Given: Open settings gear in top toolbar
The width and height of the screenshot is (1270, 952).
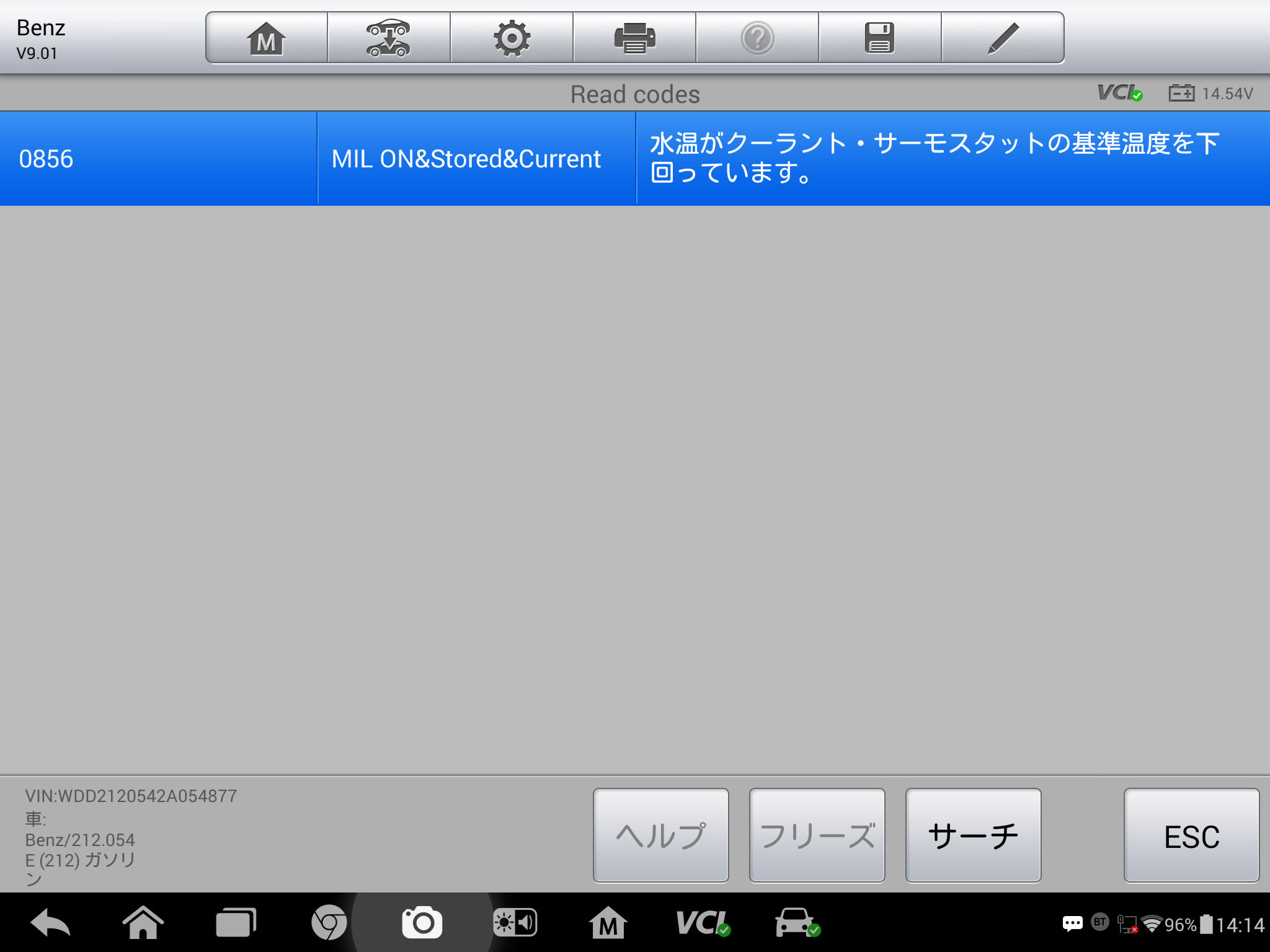Looking at the screenshot, I should pyautogui.click(x=512, y=38).
